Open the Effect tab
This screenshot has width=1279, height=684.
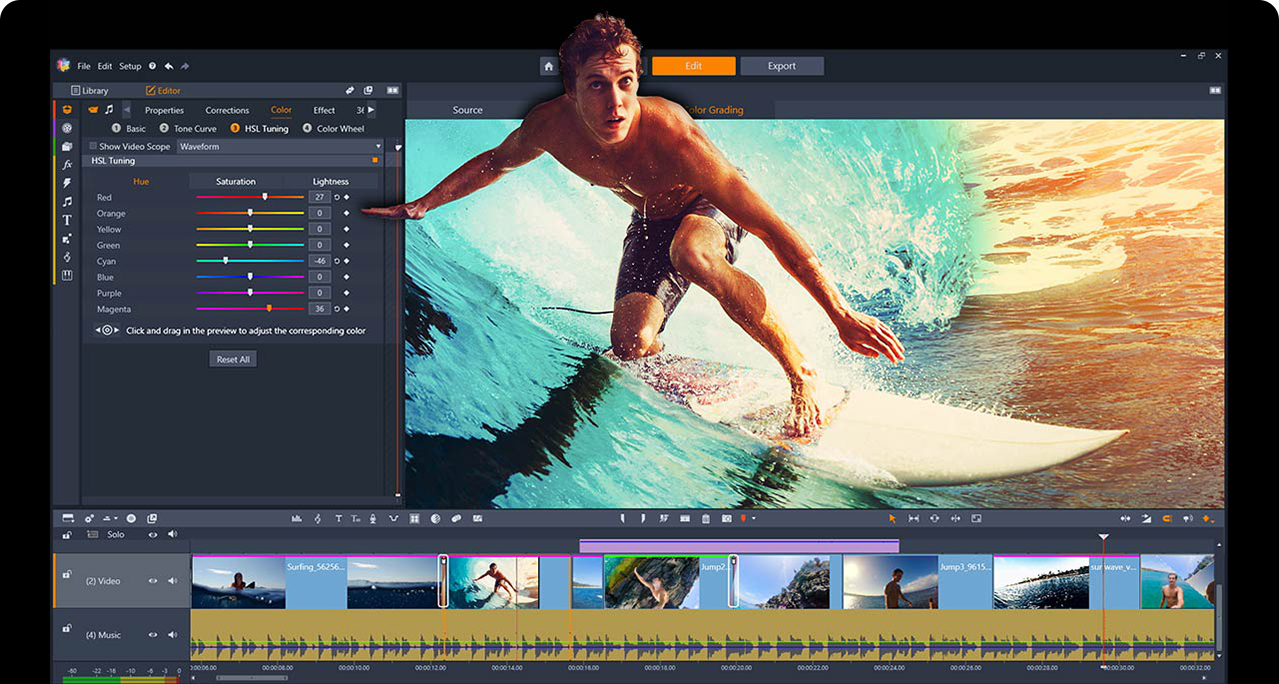(x=324, y=110)
